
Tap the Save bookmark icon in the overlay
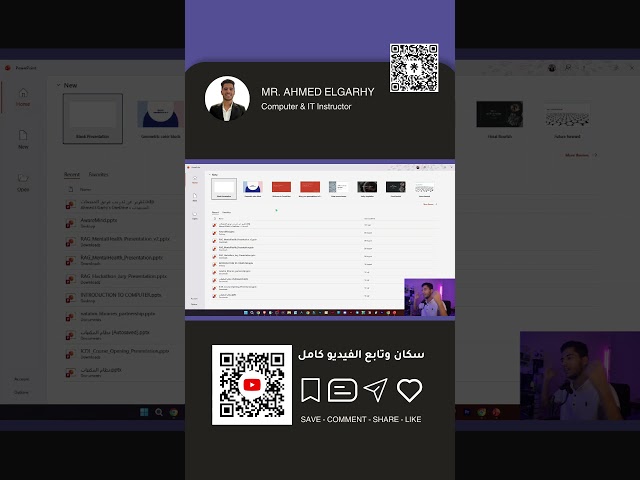point(311,390)
